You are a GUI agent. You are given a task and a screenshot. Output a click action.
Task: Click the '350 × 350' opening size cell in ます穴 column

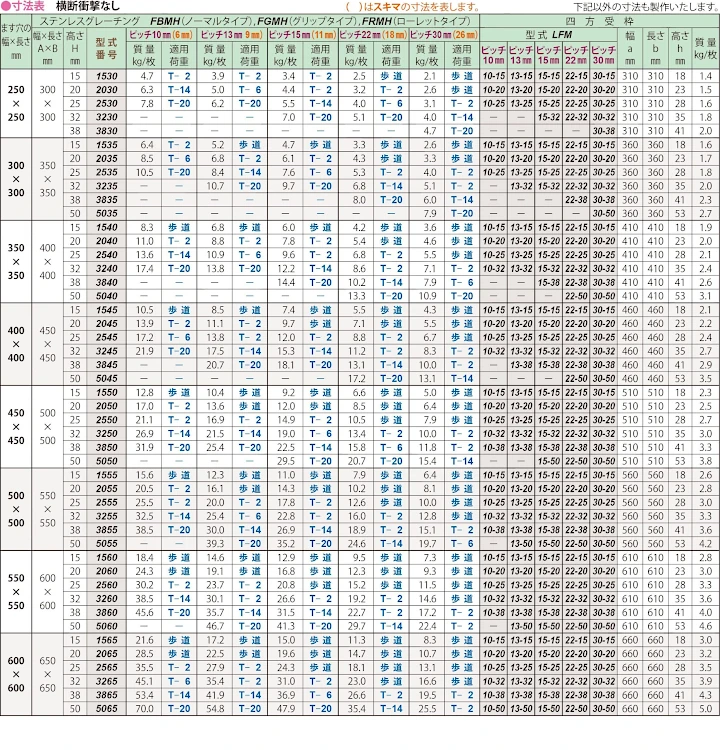tap(16, 262)
